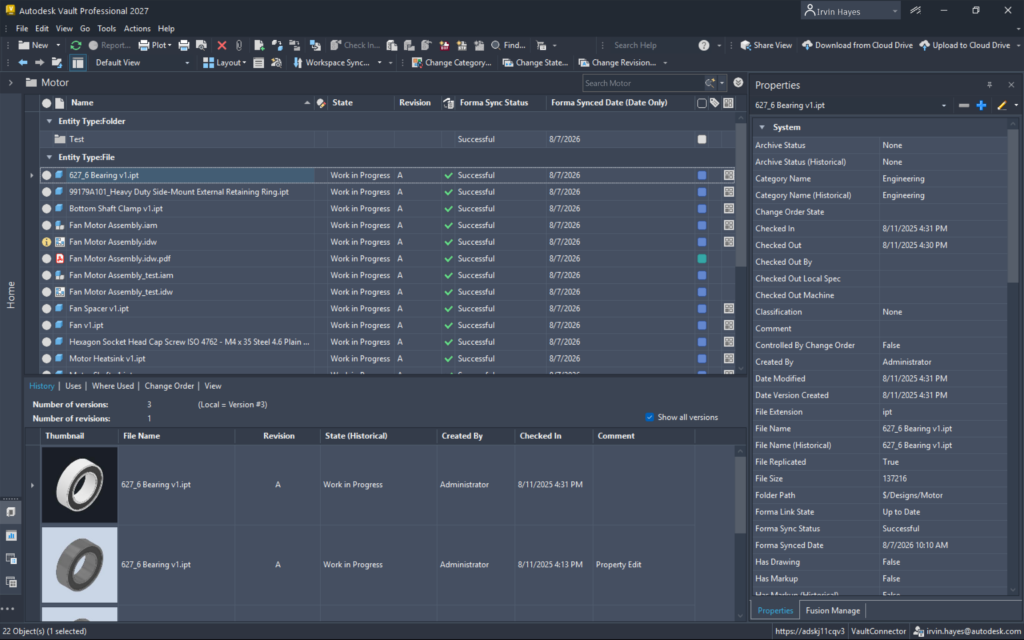
Task: Pin the Properties panel
Action: (989, 85)
